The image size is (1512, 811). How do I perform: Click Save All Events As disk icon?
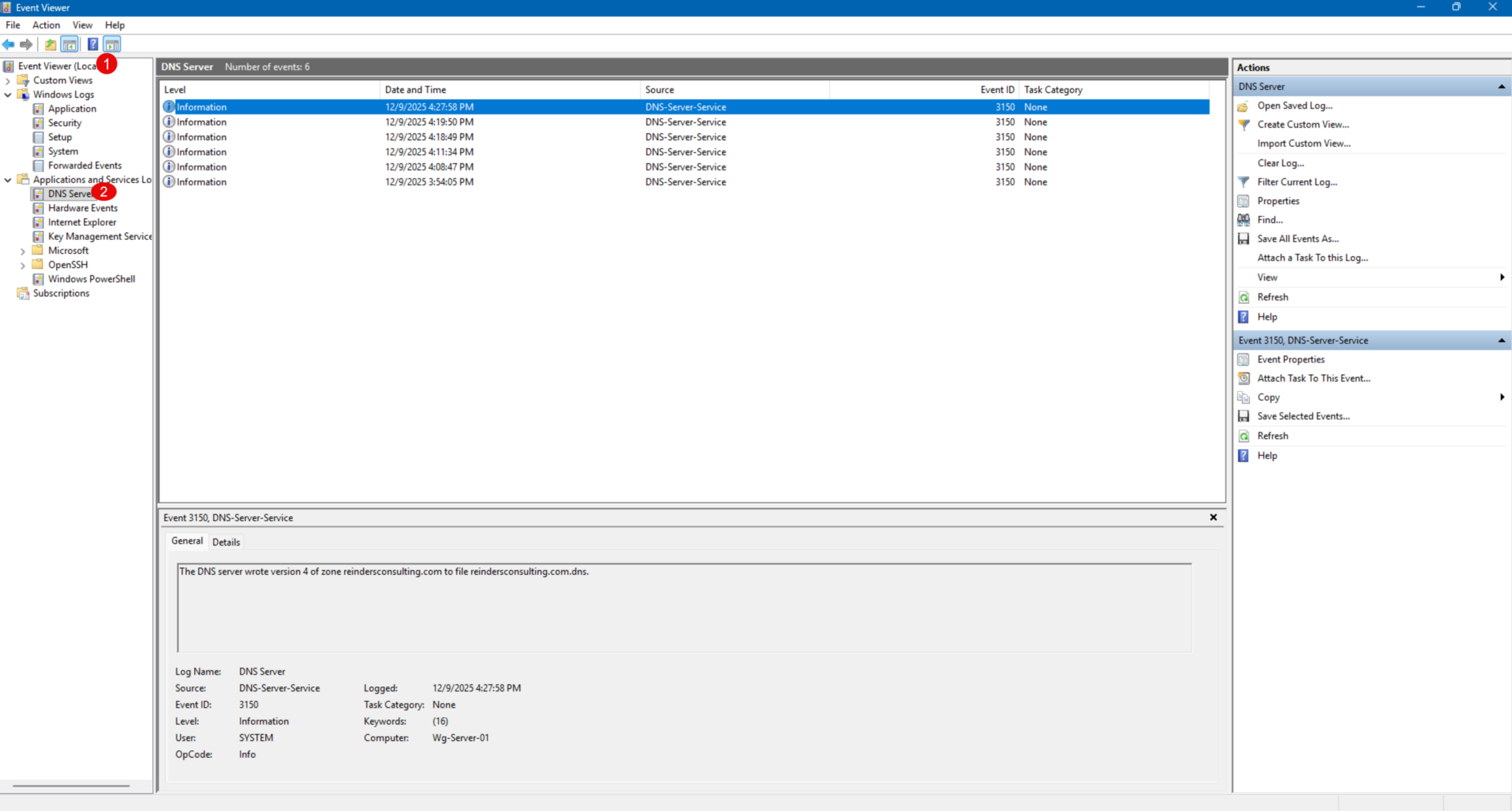(1243, 238)
